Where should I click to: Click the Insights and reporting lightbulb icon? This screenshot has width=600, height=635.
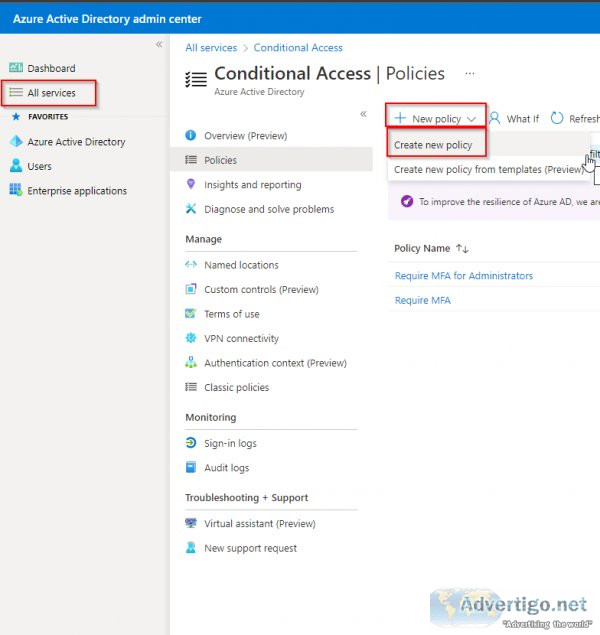pyautogui.click(x=191, y=184)
